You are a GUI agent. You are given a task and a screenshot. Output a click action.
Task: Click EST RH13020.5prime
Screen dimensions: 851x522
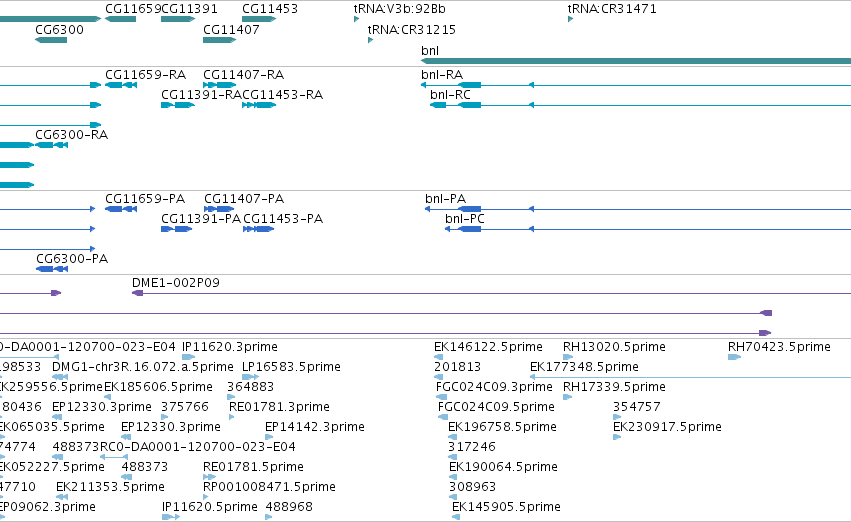tap(614, 347)
